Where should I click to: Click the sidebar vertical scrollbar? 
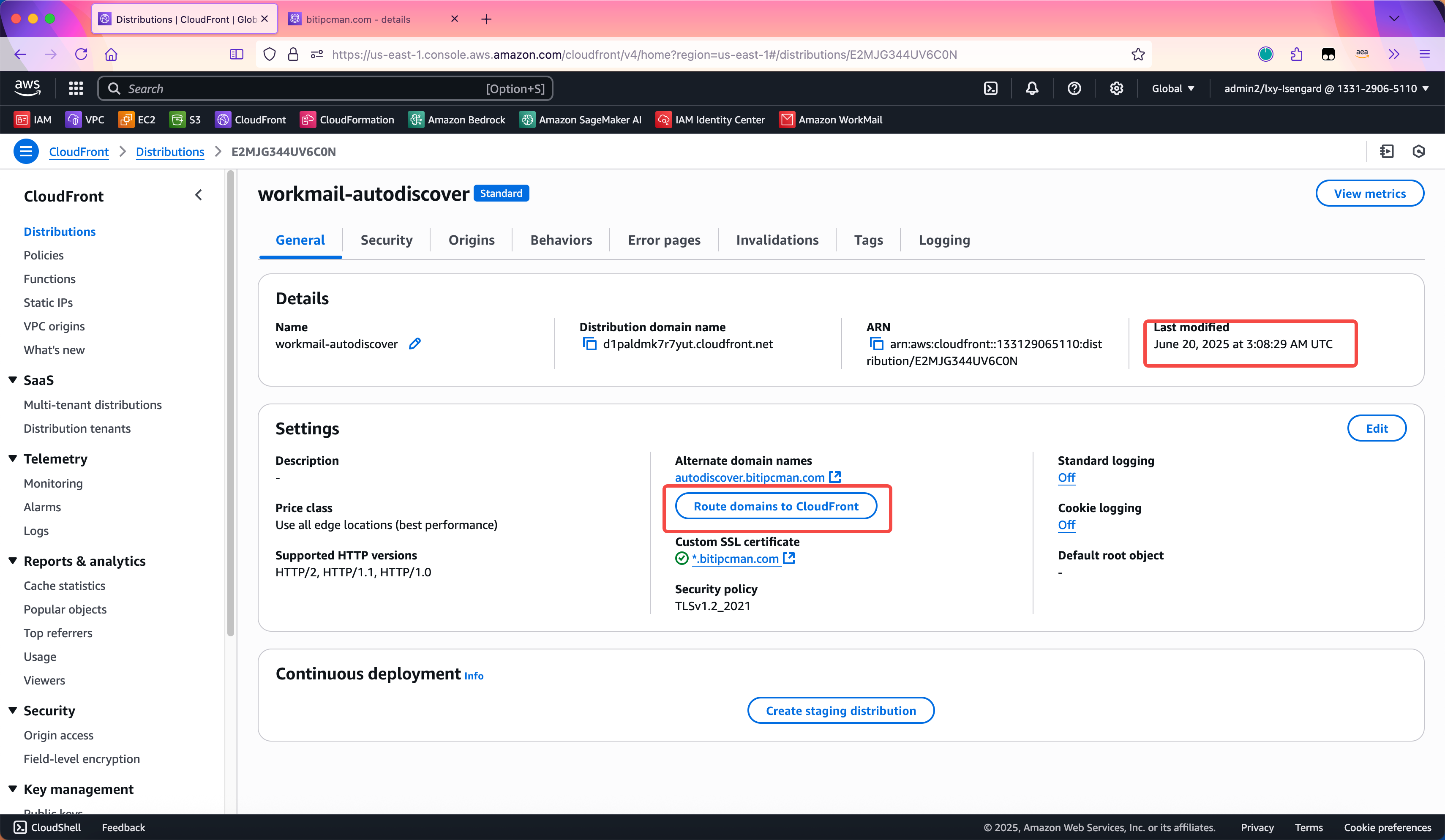point(231,404)
